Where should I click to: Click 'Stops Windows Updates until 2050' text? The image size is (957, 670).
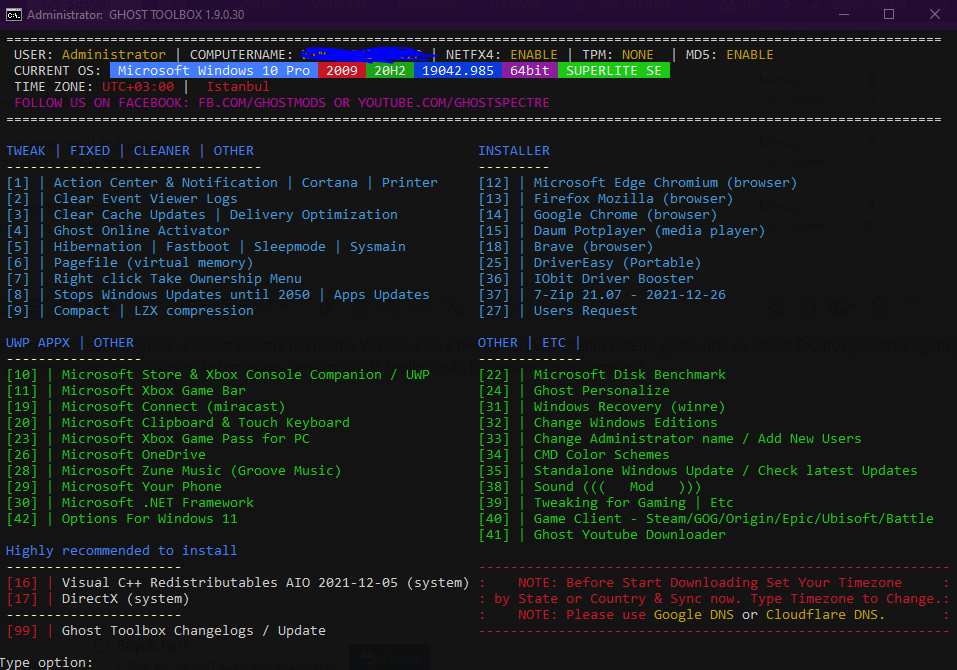pyautogui.click(x=182, y=294)
